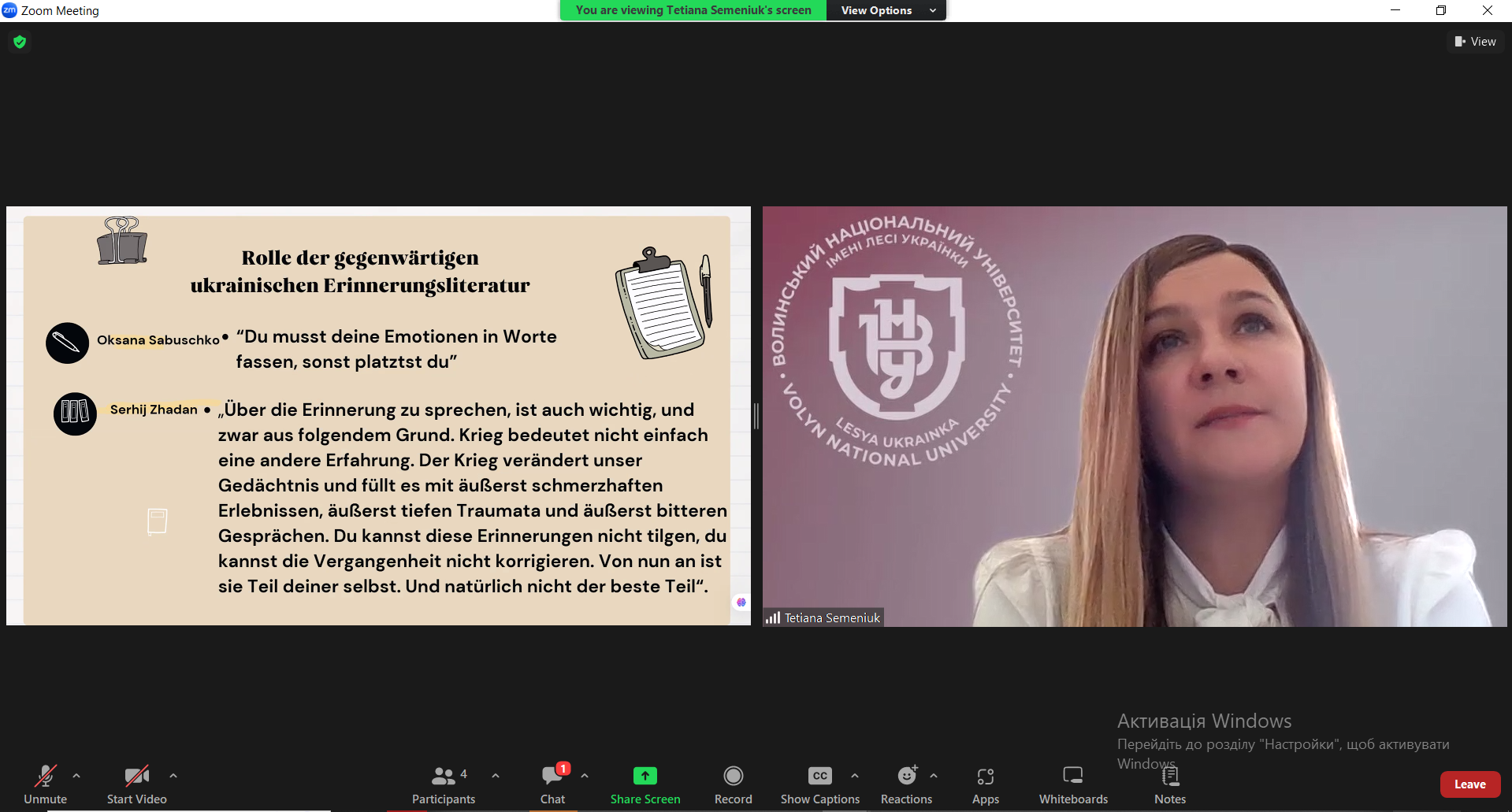Start Video from the camera icon

[136, 784]
